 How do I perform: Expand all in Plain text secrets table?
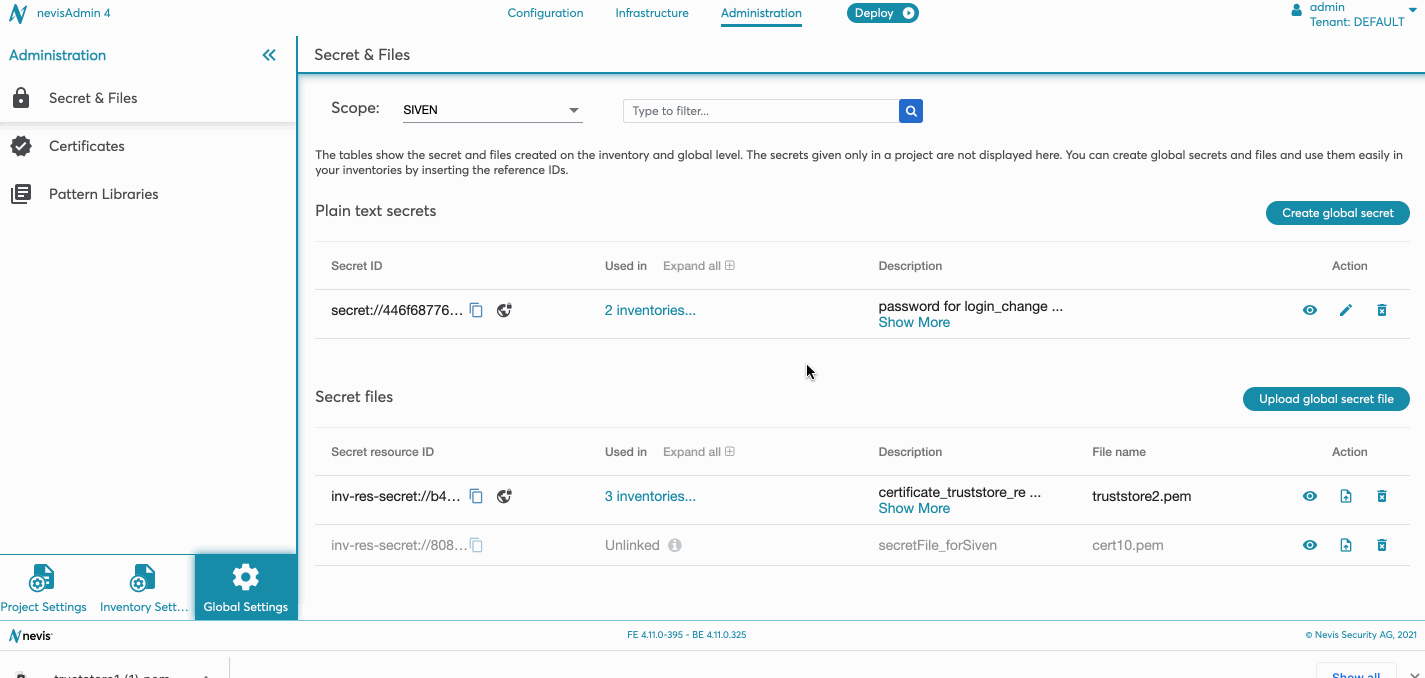tap(698, 266)
